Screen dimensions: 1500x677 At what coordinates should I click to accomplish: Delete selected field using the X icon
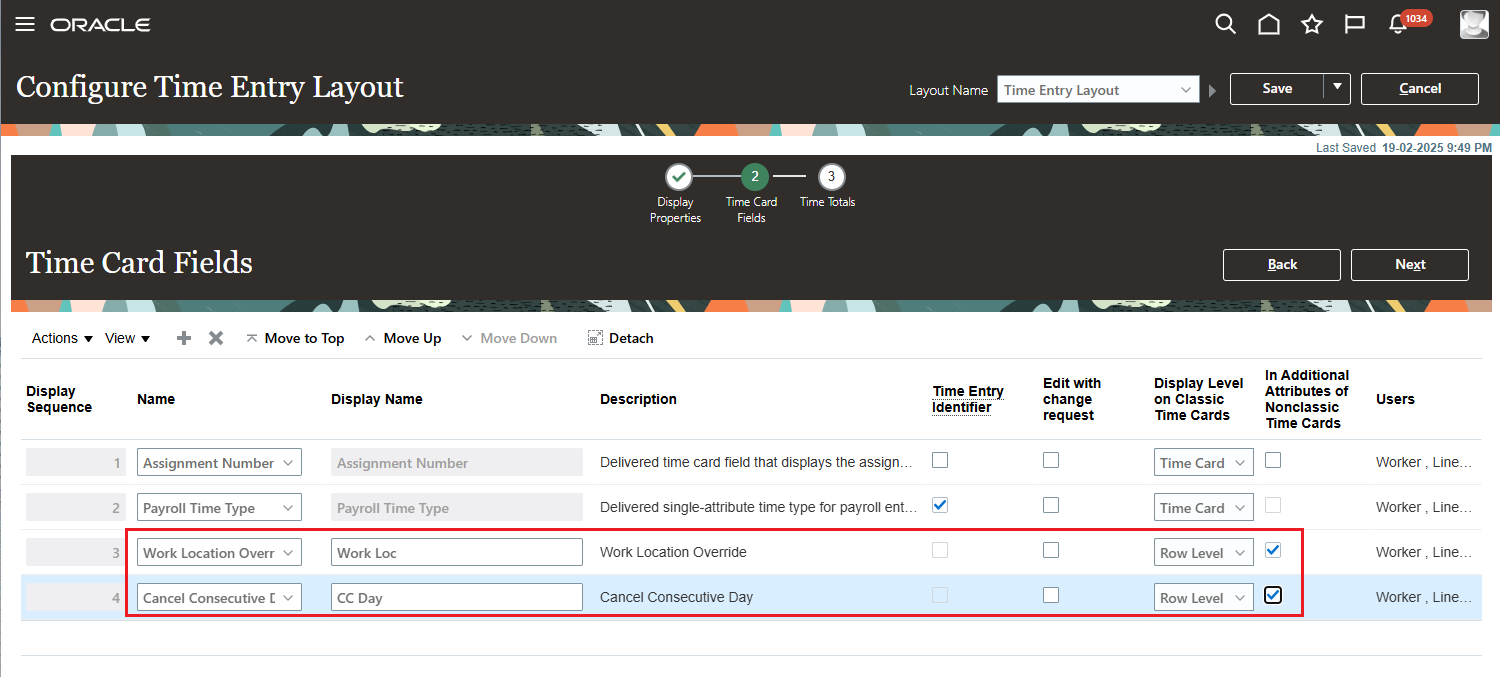(215, 338)
